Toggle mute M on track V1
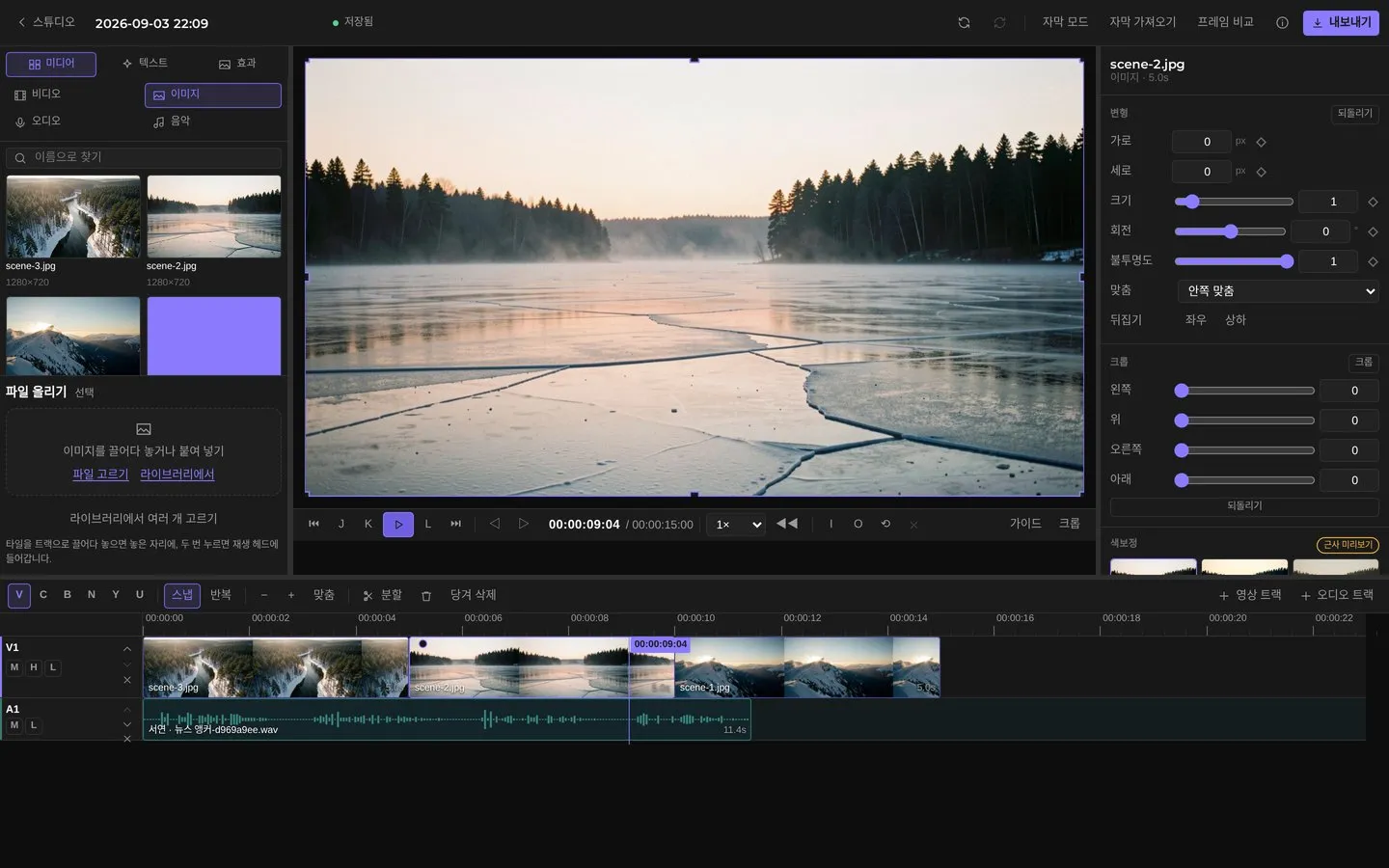This screenshot has height=868, width=1389. [14, 667]
